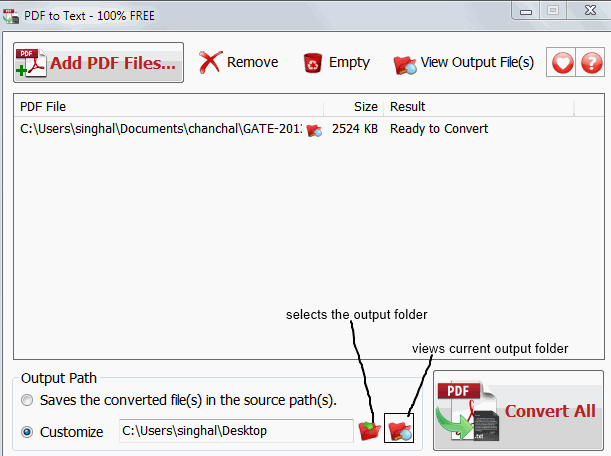Click the Ready to Convert status

pos(439,129)
